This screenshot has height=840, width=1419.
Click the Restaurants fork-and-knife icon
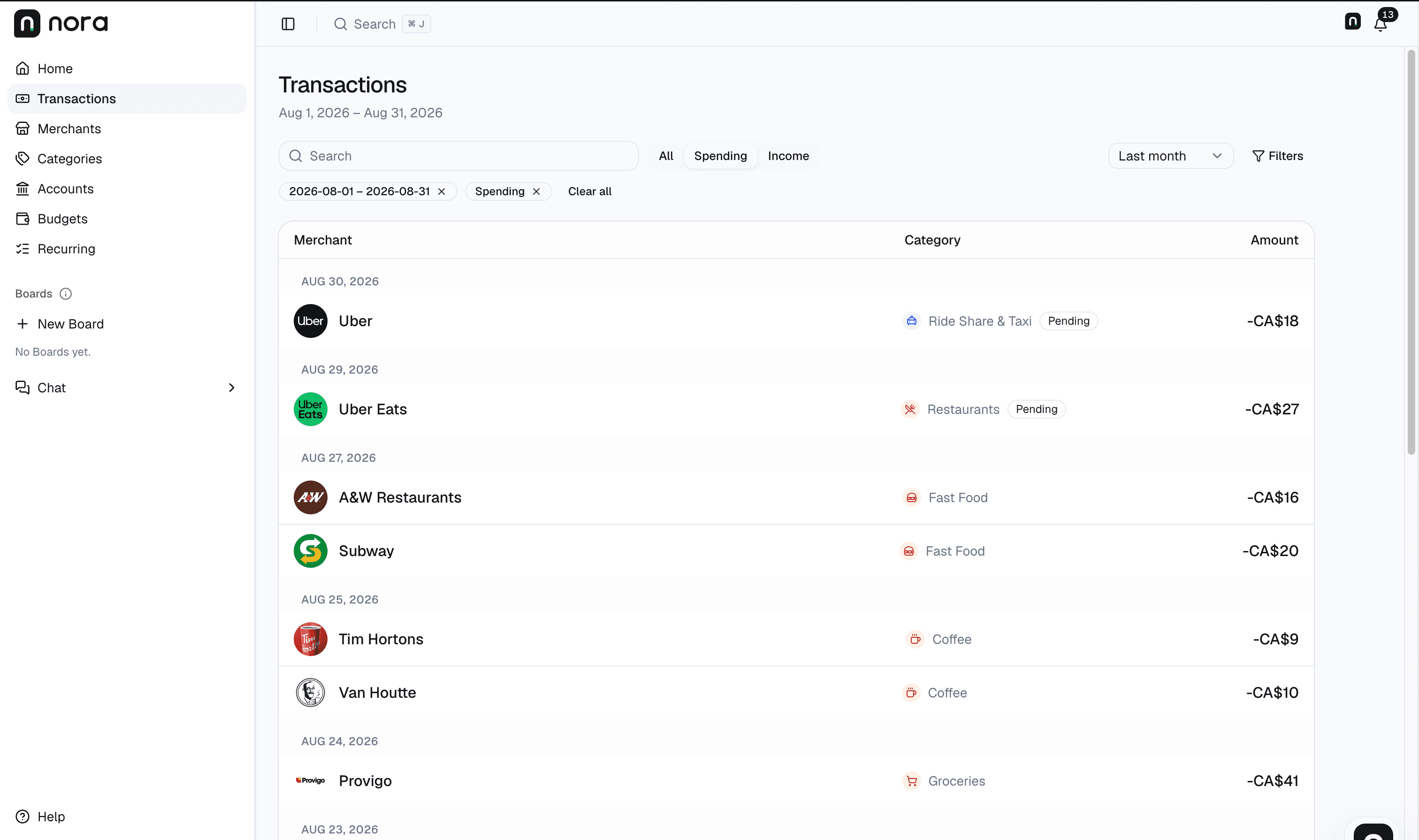[x=910, y=409]
